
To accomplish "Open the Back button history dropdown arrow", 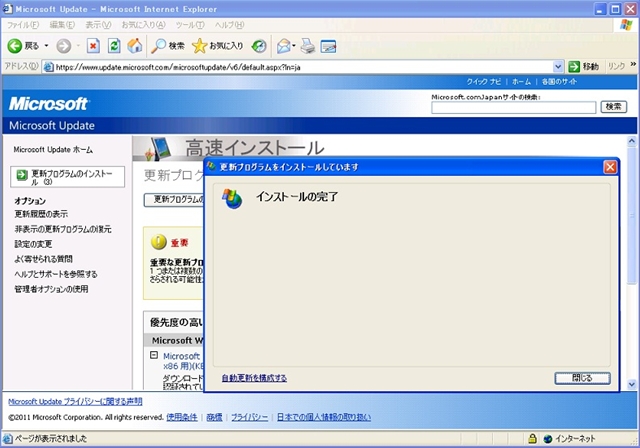I will [x=47, y=46].
